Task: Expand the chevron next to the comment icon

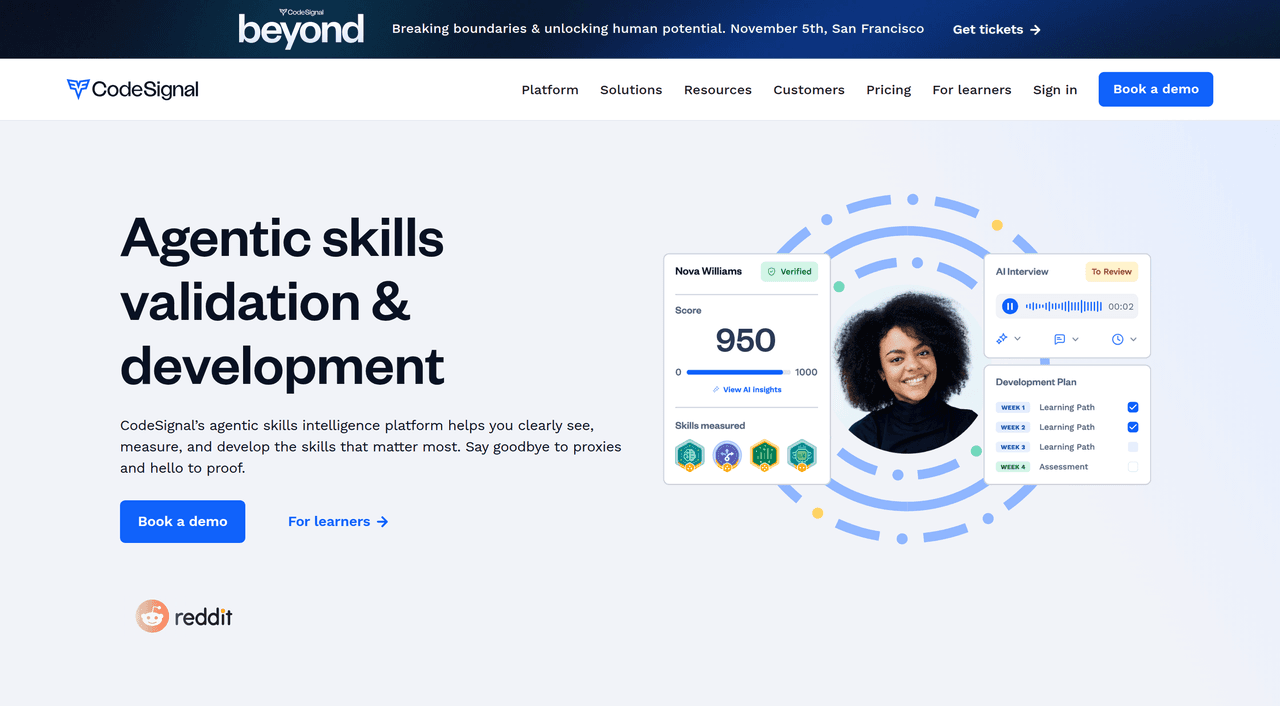Action: (x=1076, y=339)
